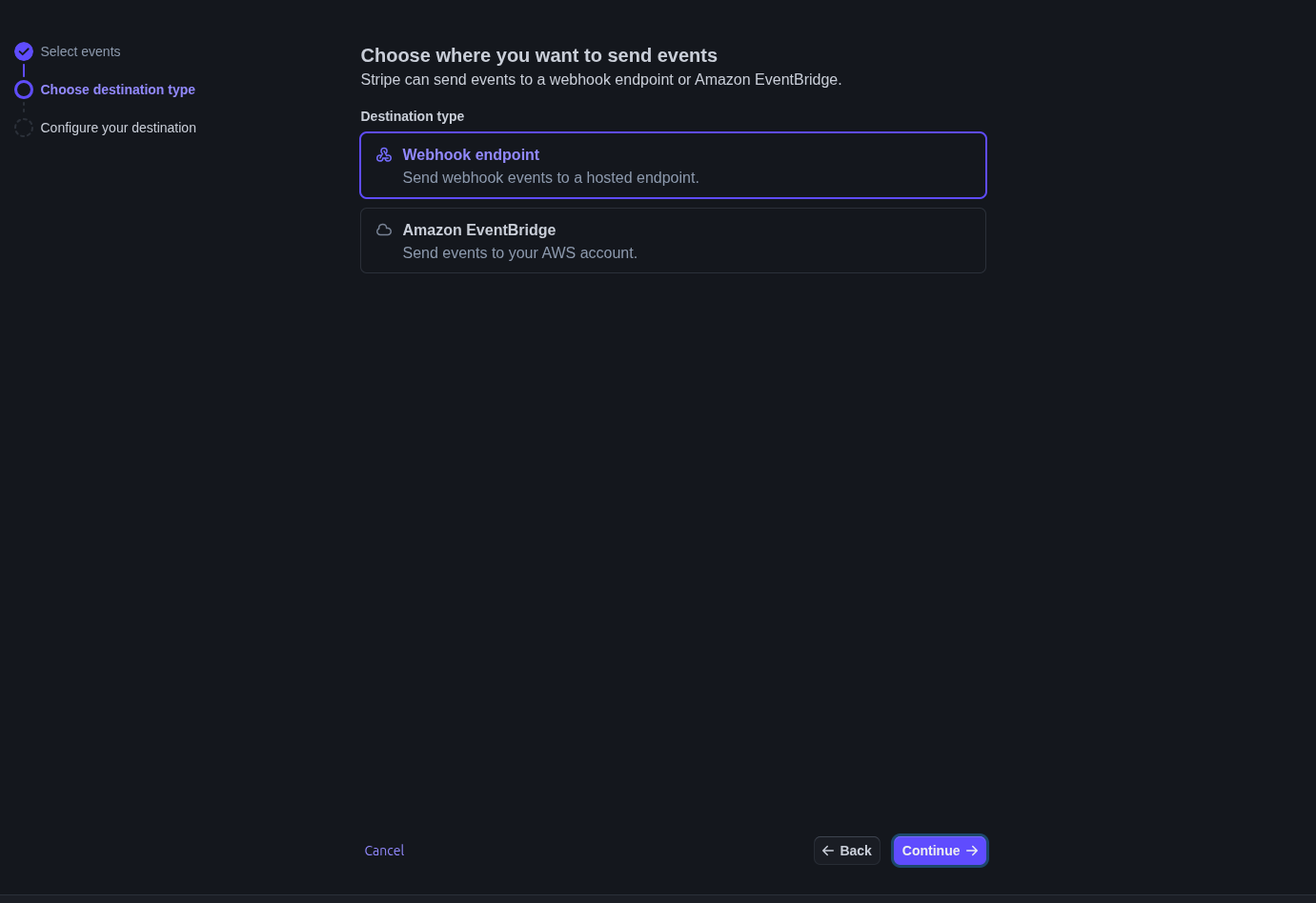
Task: Choose the Amazon EventBridge destination title
Action: tap(478, 230)
